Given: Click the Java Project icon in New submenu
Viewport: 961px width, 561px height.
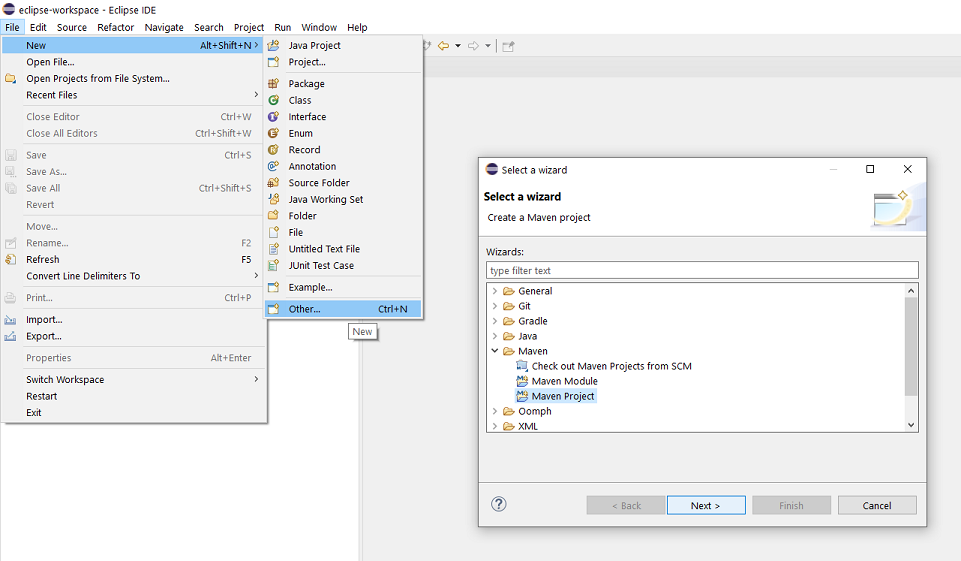Looking at the screenshot, I should click(x=273, y=45).
